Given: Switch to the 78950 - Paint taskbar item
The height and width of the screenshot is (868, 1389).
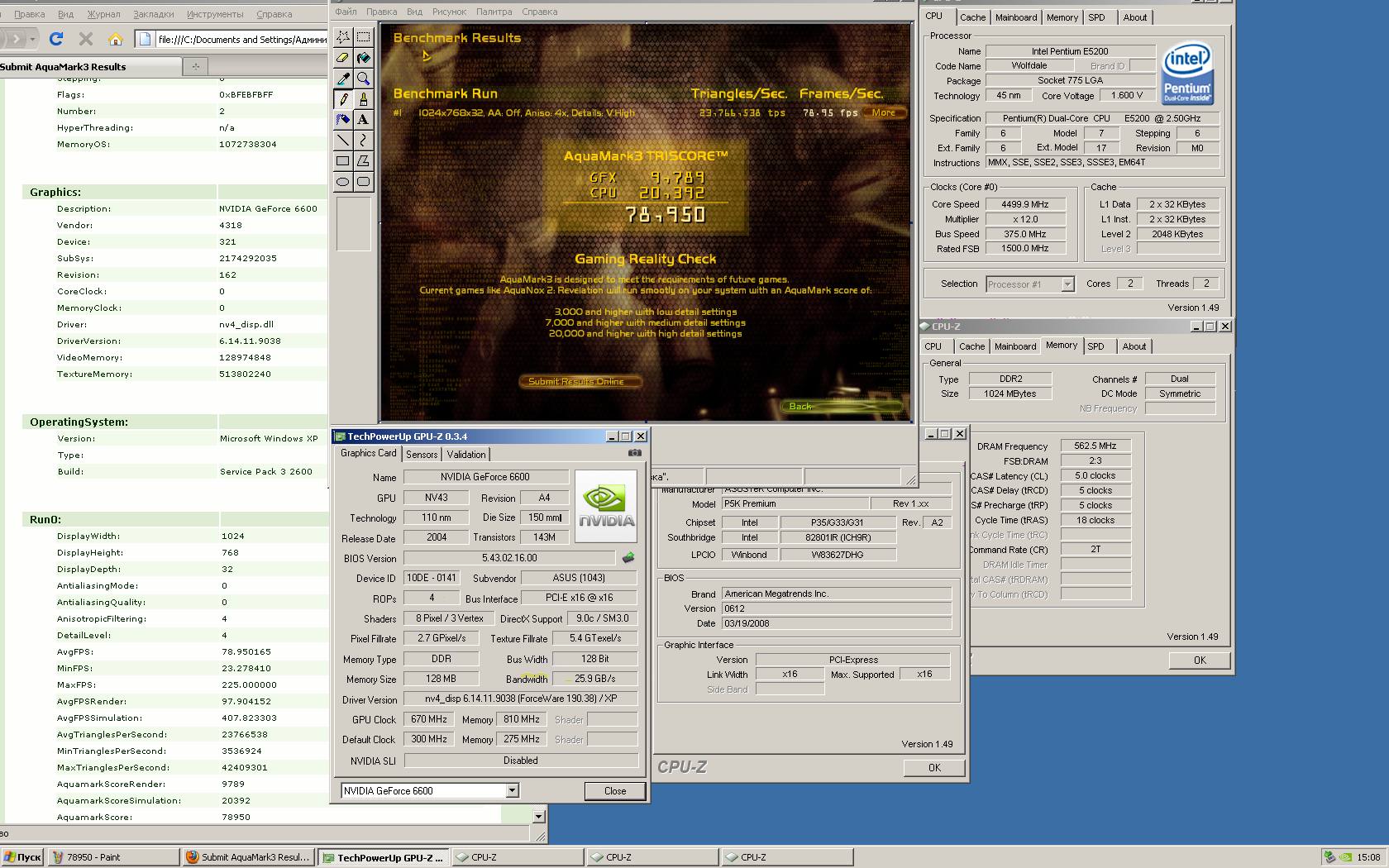Looking at the screenshot, I should pyautogui.click(x=113, y=857).
